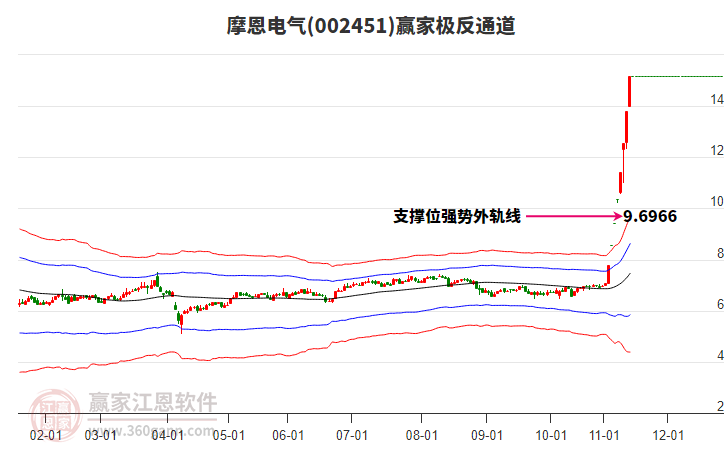Image resolution: width=726 pixels, height=450 pixels.
Task: Click the chart title 摩恩电气(002451)赢家极反通道
Action: (x=370, y=26)
